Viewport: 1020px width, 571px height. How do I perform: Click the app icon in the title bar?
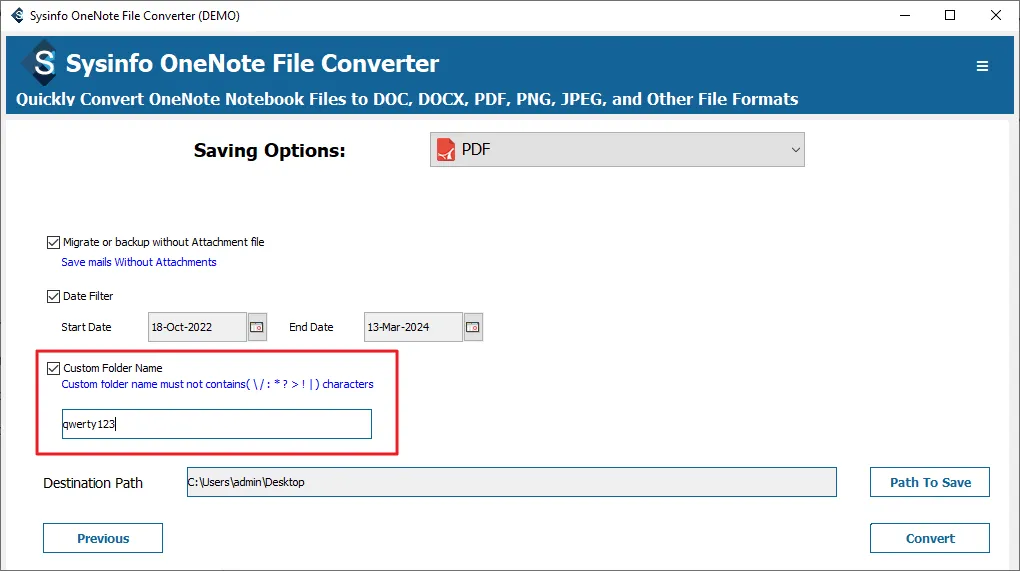[17, 15]
